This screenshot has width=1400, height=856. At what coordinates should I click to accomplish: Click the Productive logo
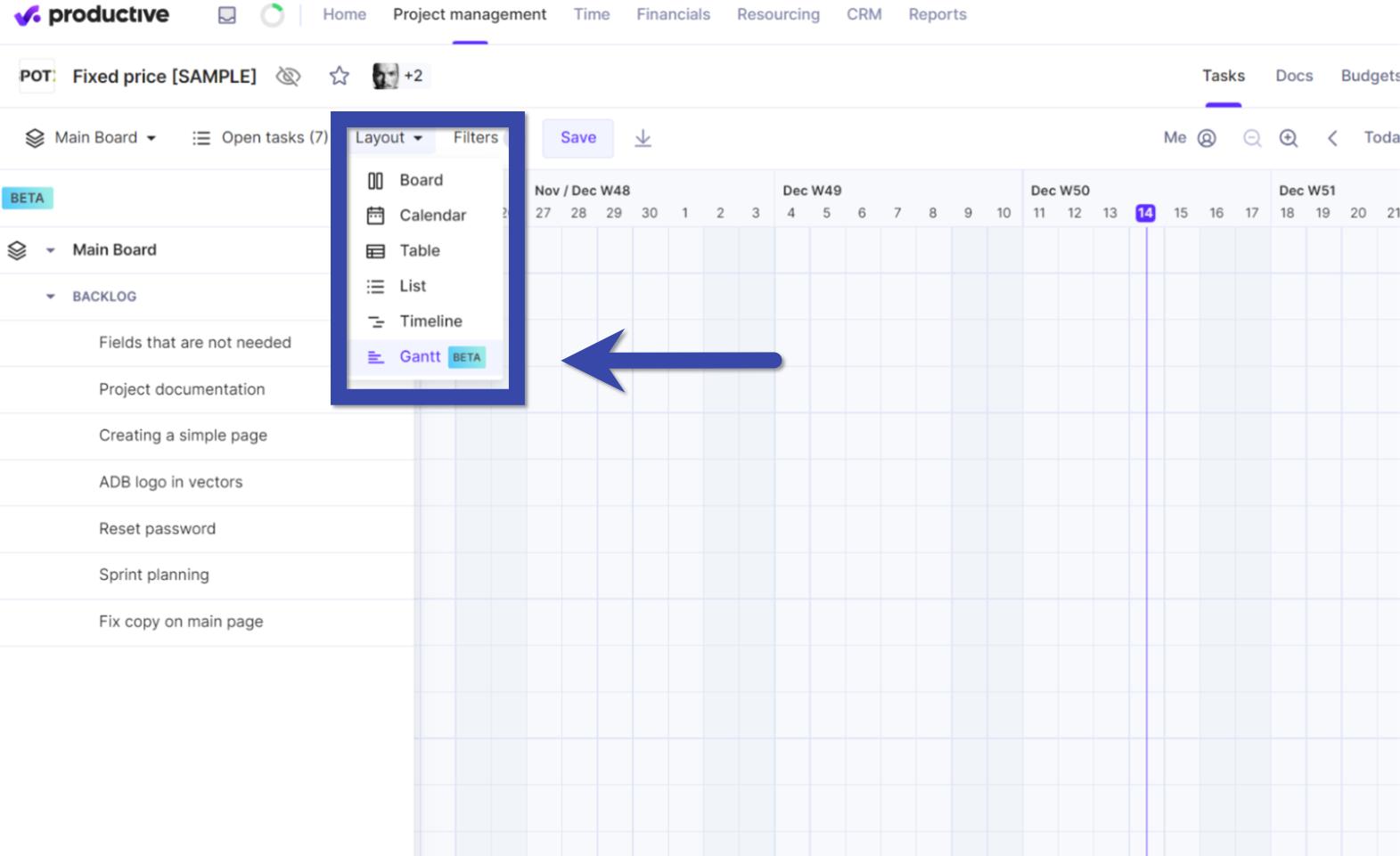click(x=92, y=15)
